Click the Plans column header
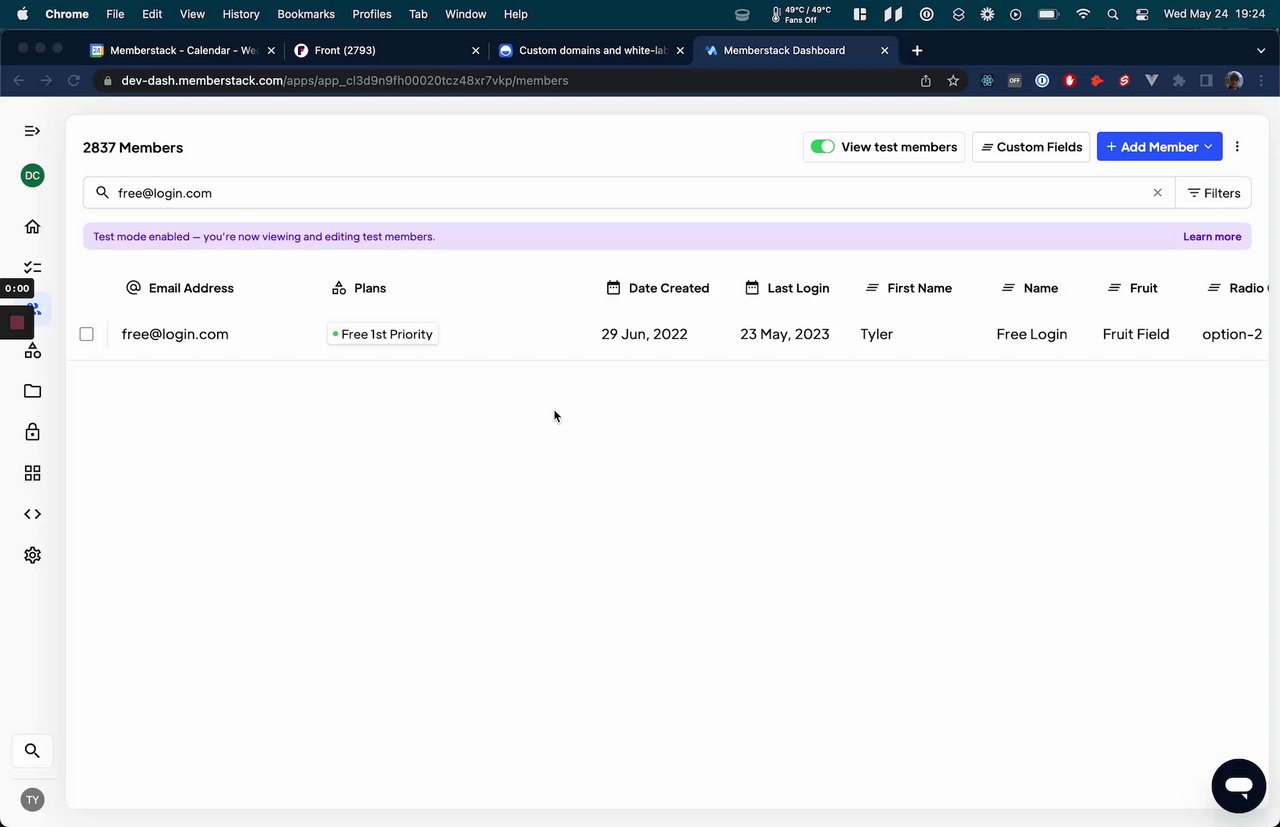The height and width of the screenshot is (827, 1280). click(358, 288)
